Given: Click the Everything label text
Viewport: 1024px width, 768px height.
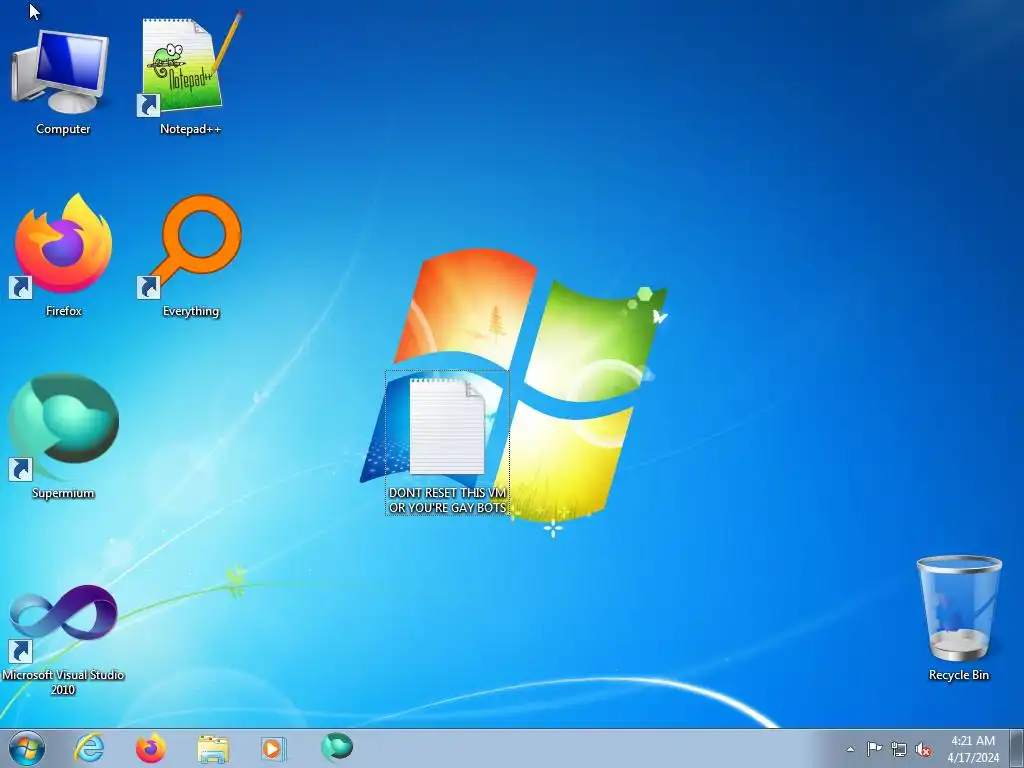Looking at the screenshot, I should (x=191, y=311).
